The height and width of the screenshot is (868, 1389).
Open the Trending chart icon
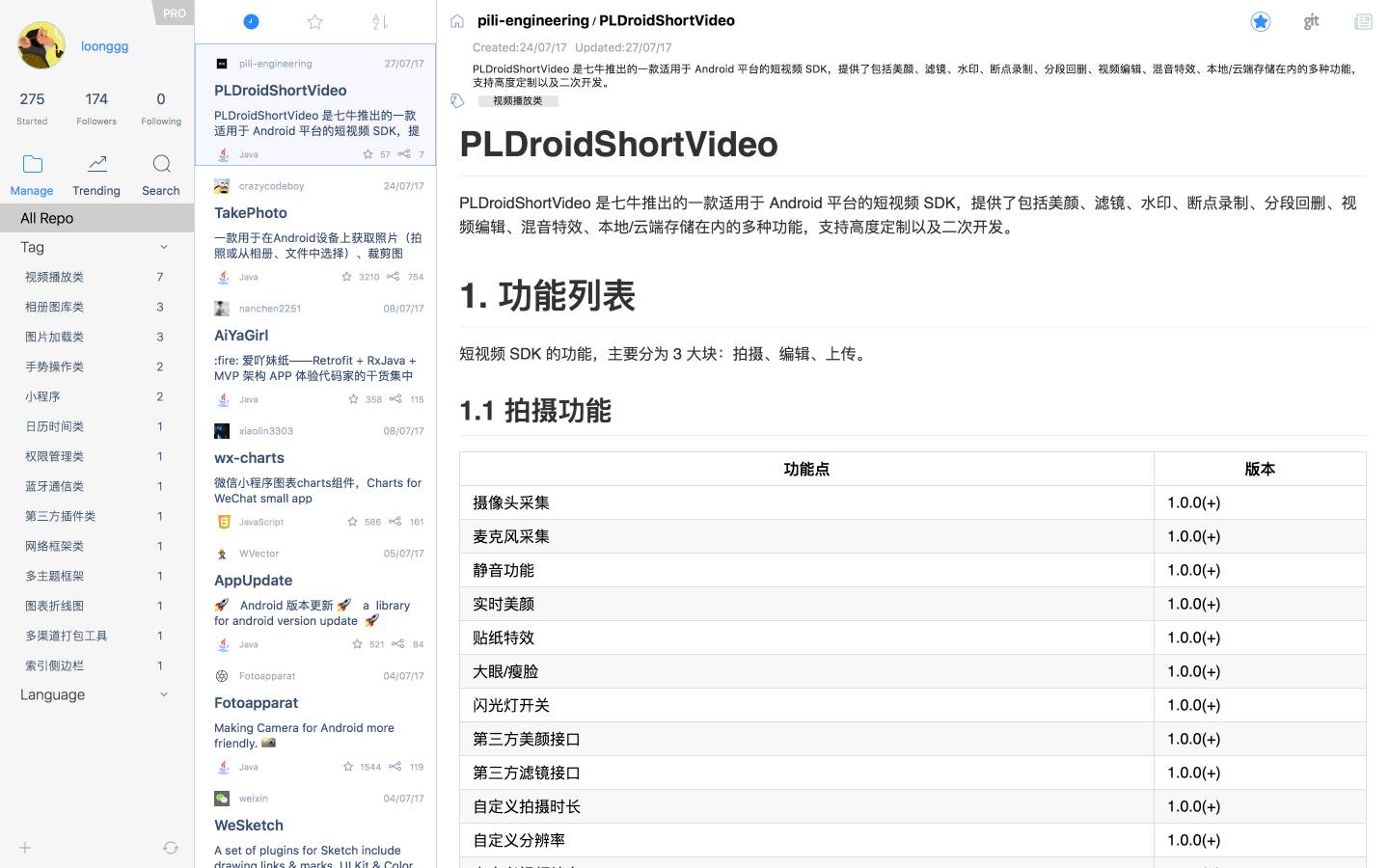pyautogui.click(x=97, y=164)
